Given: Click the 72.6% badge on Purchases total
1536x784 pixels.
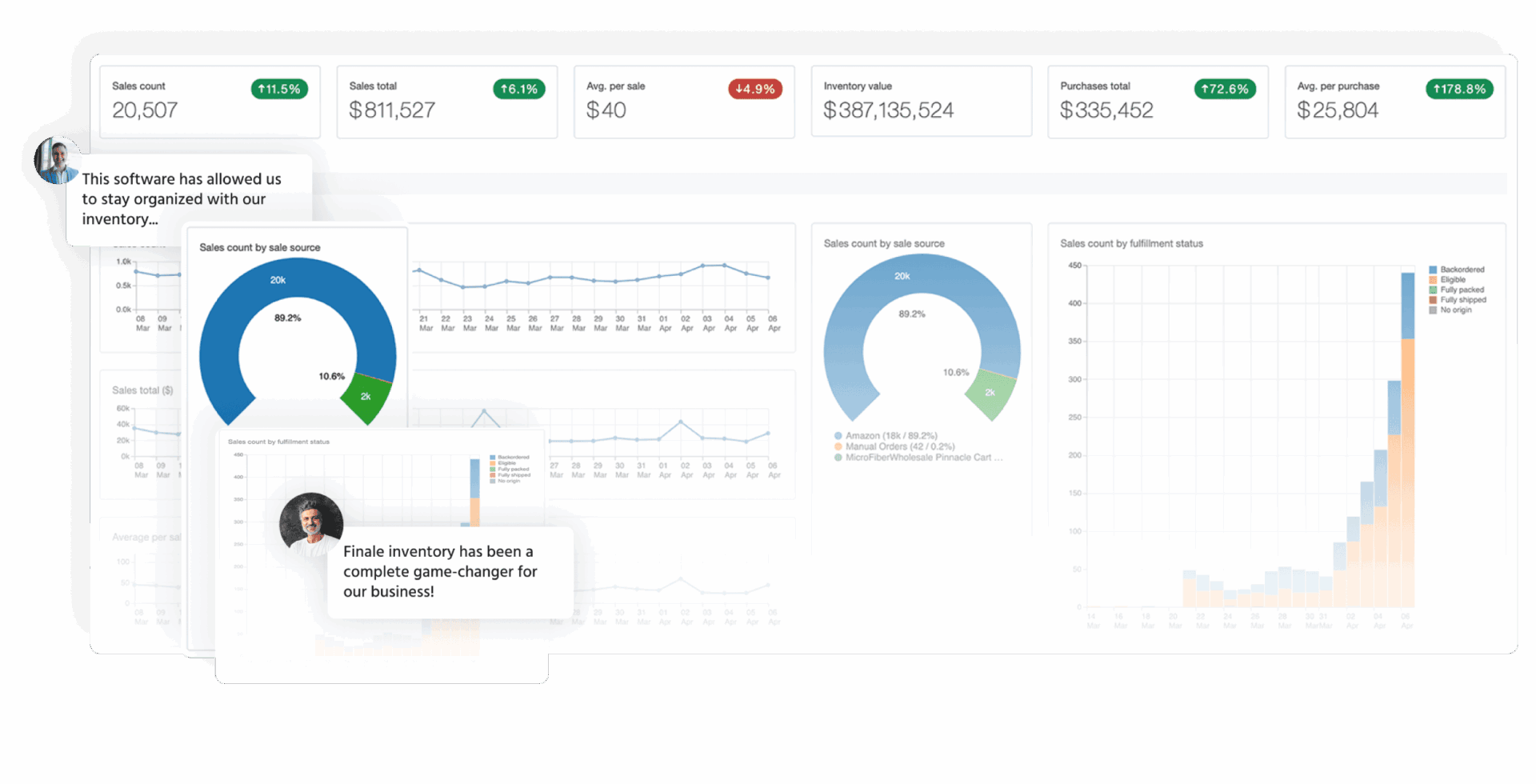Looking at the screenshot, I should pyautogui.click(x=1224, y=89).
